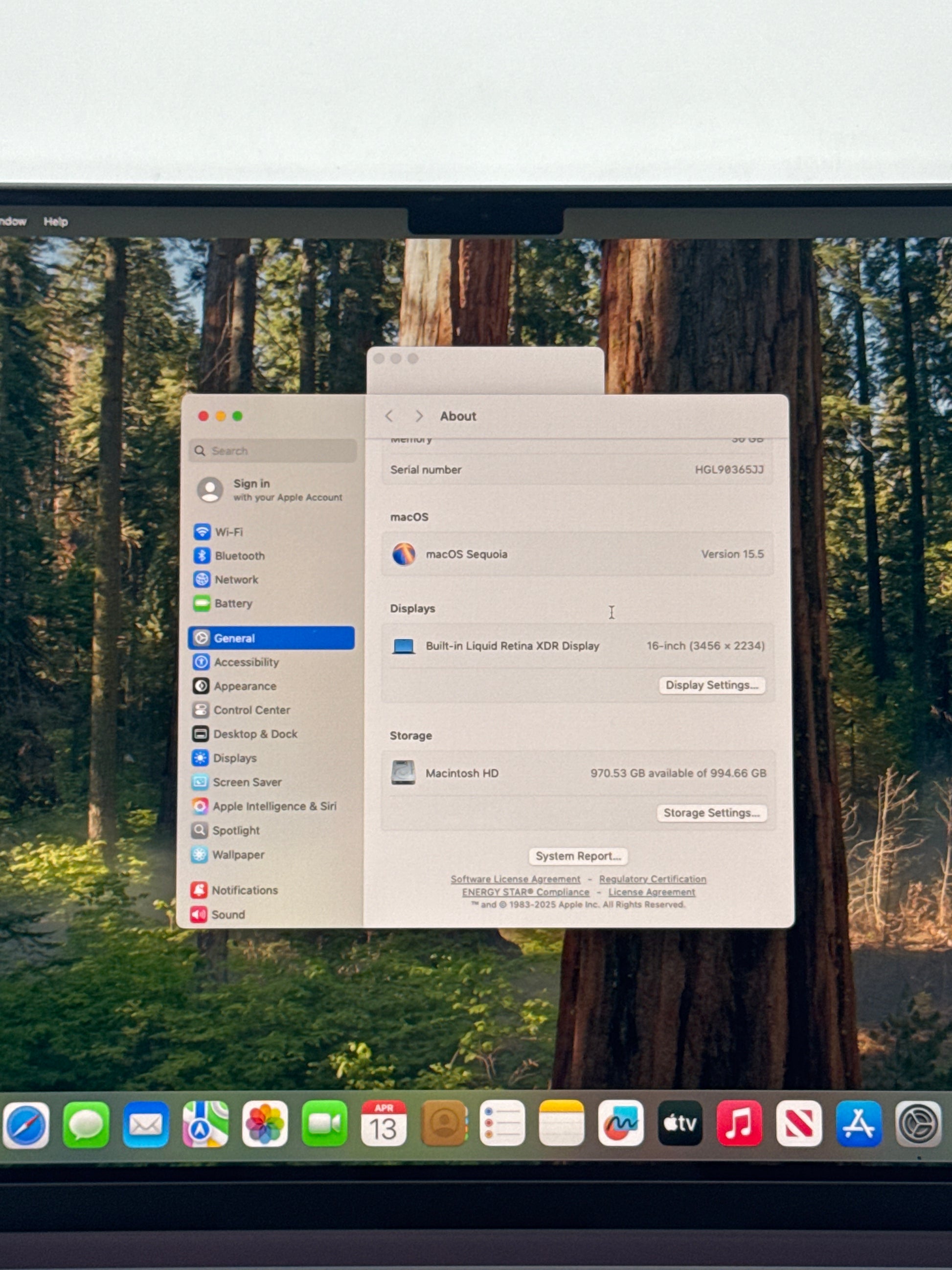
Task: Open Music app from Dock
Action: pos(739,1124)
